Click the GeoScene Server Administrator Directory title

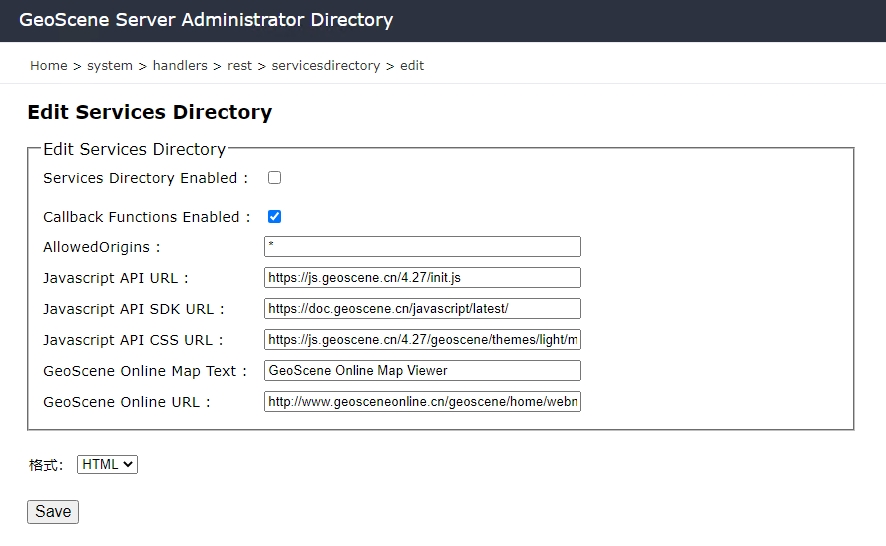pos(206,20)
